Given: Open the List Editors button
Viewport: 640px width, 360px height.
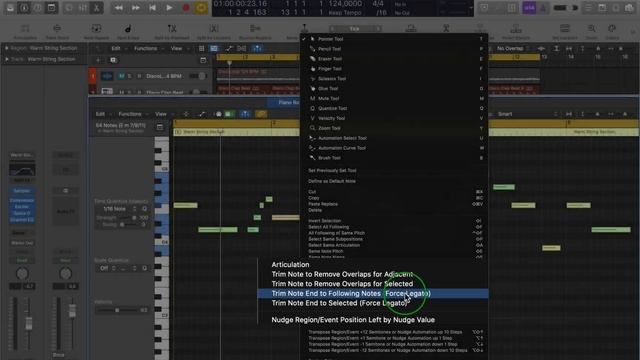Looking at the screenshot, I should pyautogui.click(x=588, y=8).
